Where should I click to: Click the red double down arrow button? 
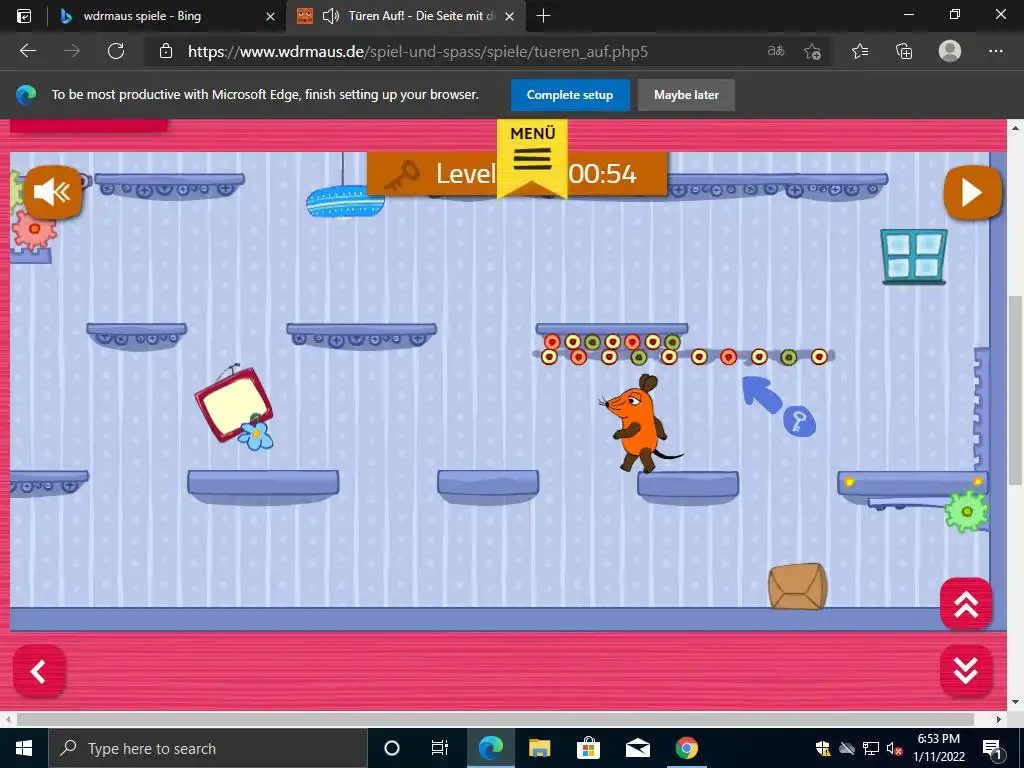click(x=966, y=670)
